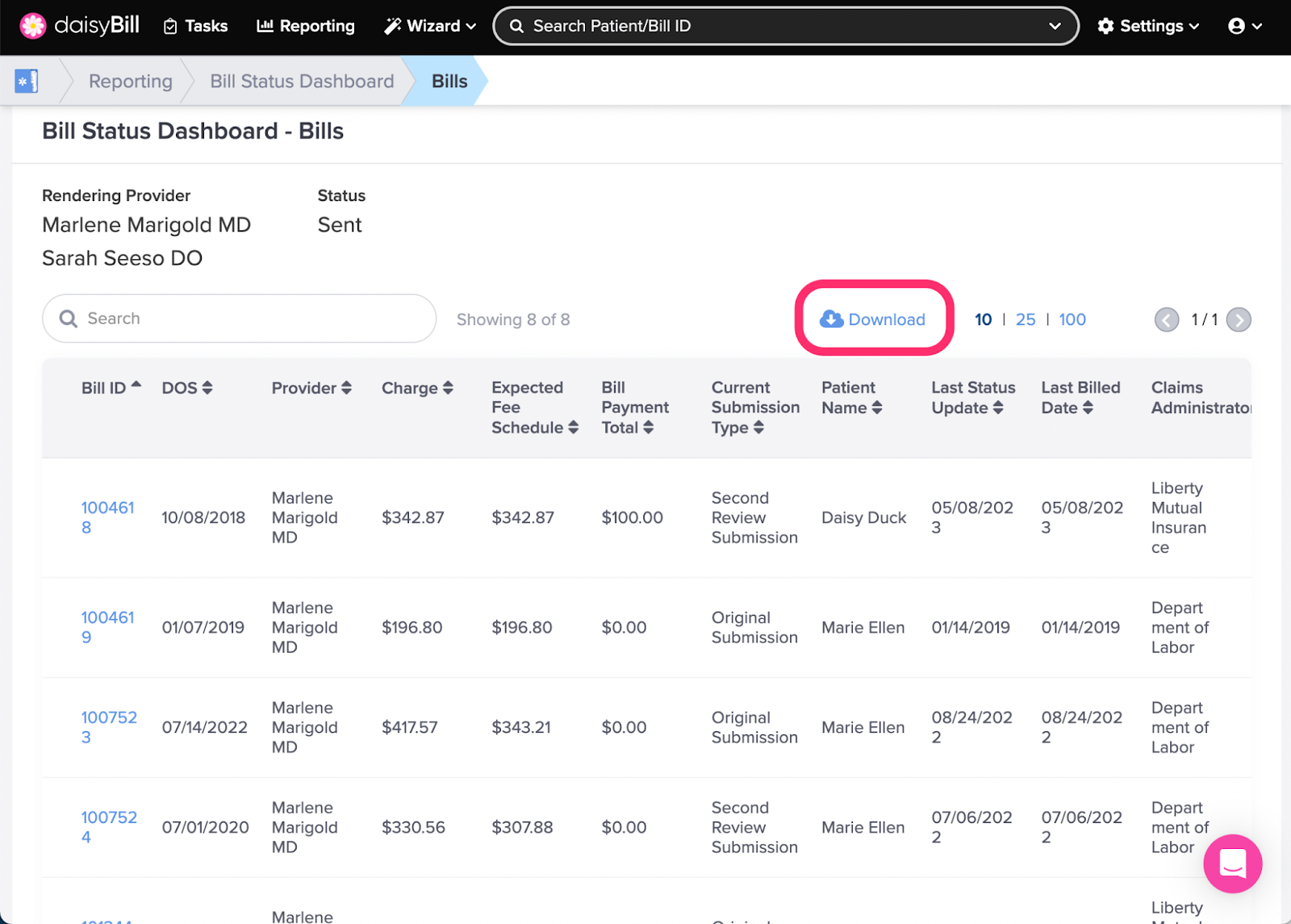This screenshot has width=1291, height=924.
Task: Go to Bill Status Dashboard breadcrumb
Action: click(302, 81)
